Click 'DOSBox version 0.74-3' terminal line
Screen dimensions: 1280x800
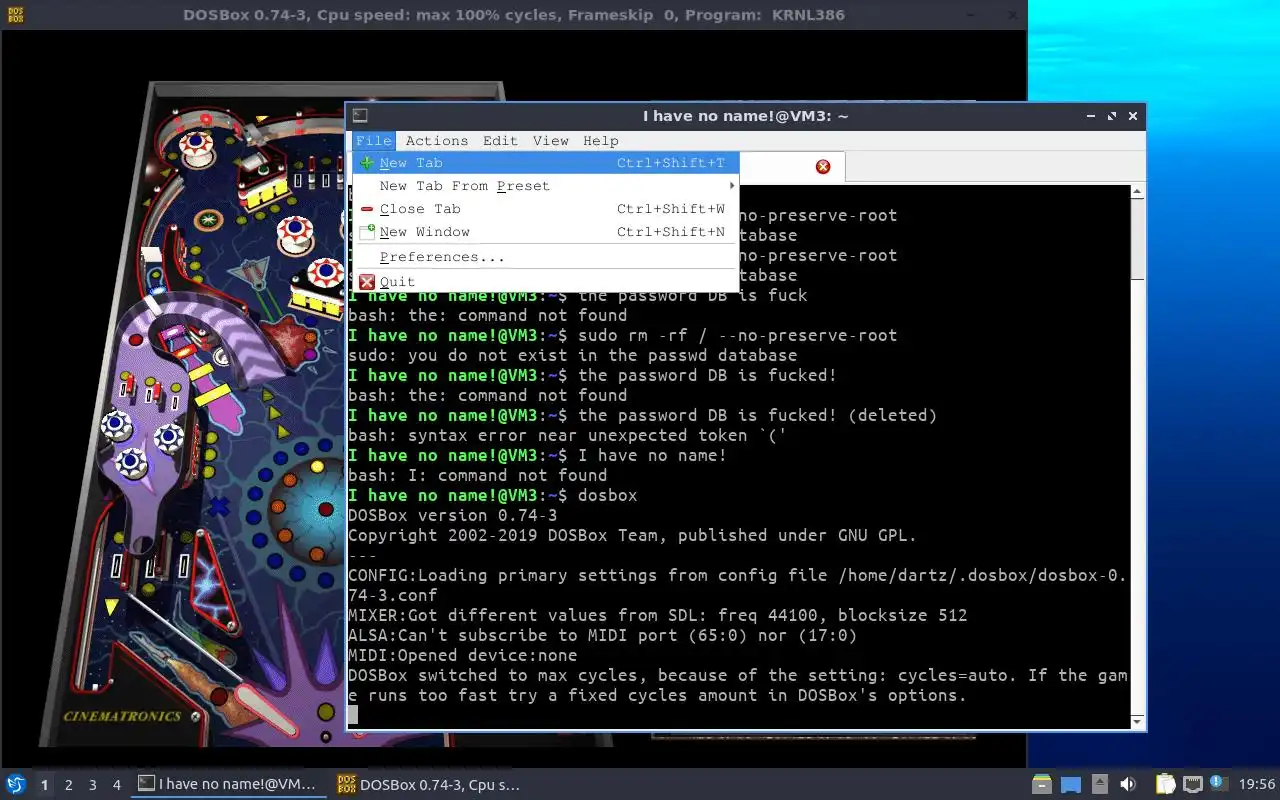pyautogui.click(x=452, y=515)
